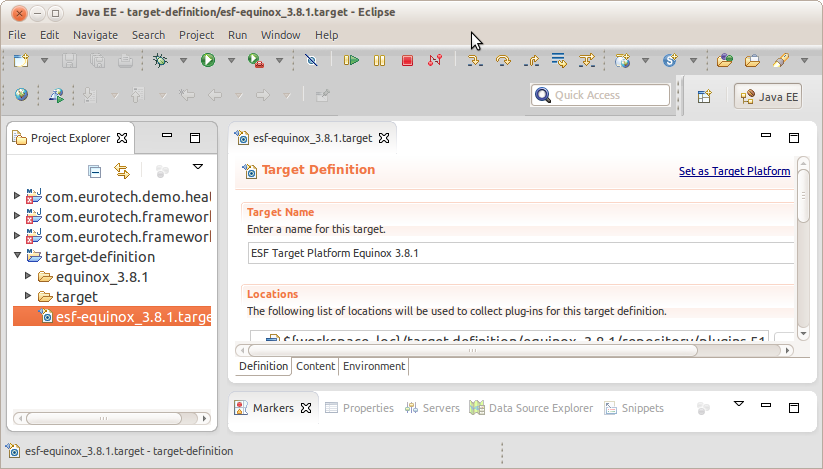
Task: Open dropdown arrow next to New icon
Action: coord(45,61)
